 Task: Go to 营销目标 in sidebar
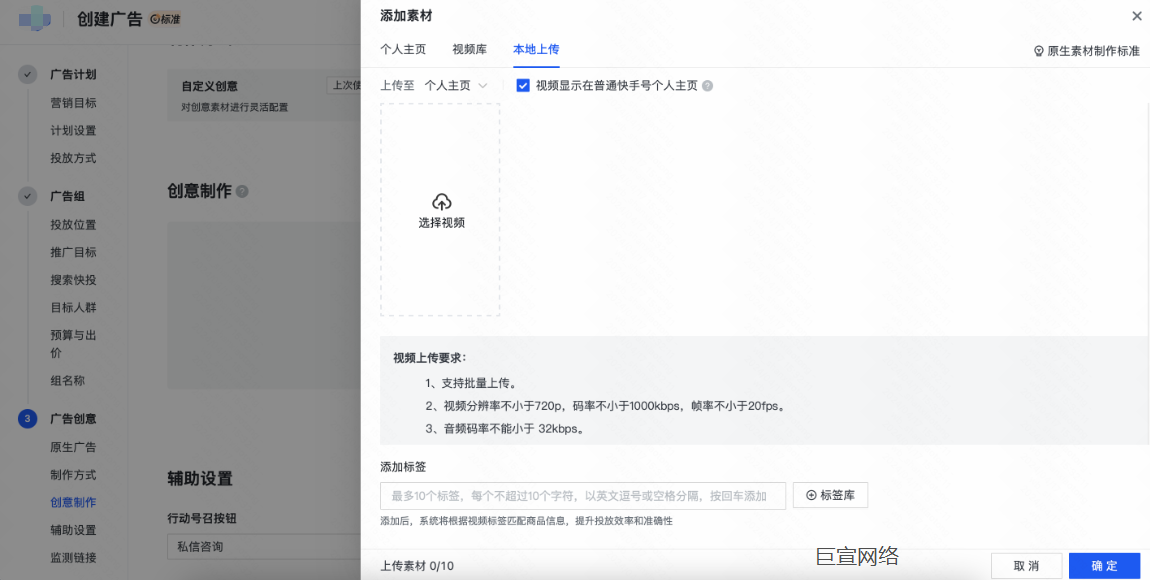point(73,103)
